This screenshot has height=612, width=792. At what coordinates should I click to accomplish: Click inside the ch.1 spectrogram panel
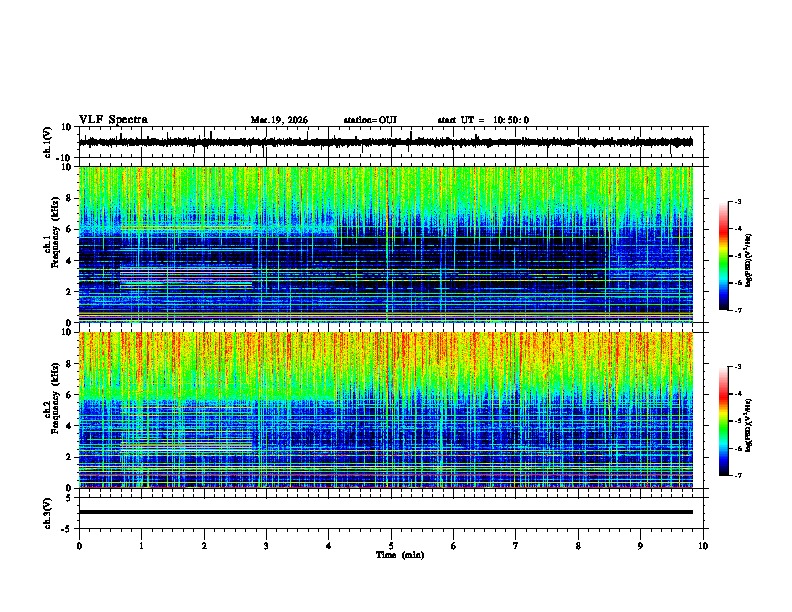pos(385,244)
